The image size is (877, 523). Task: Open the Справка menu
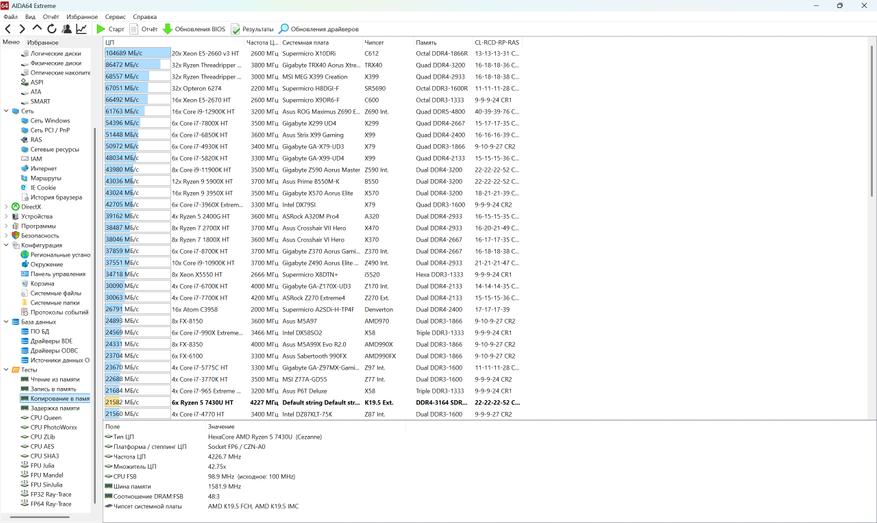pos(145,17)
